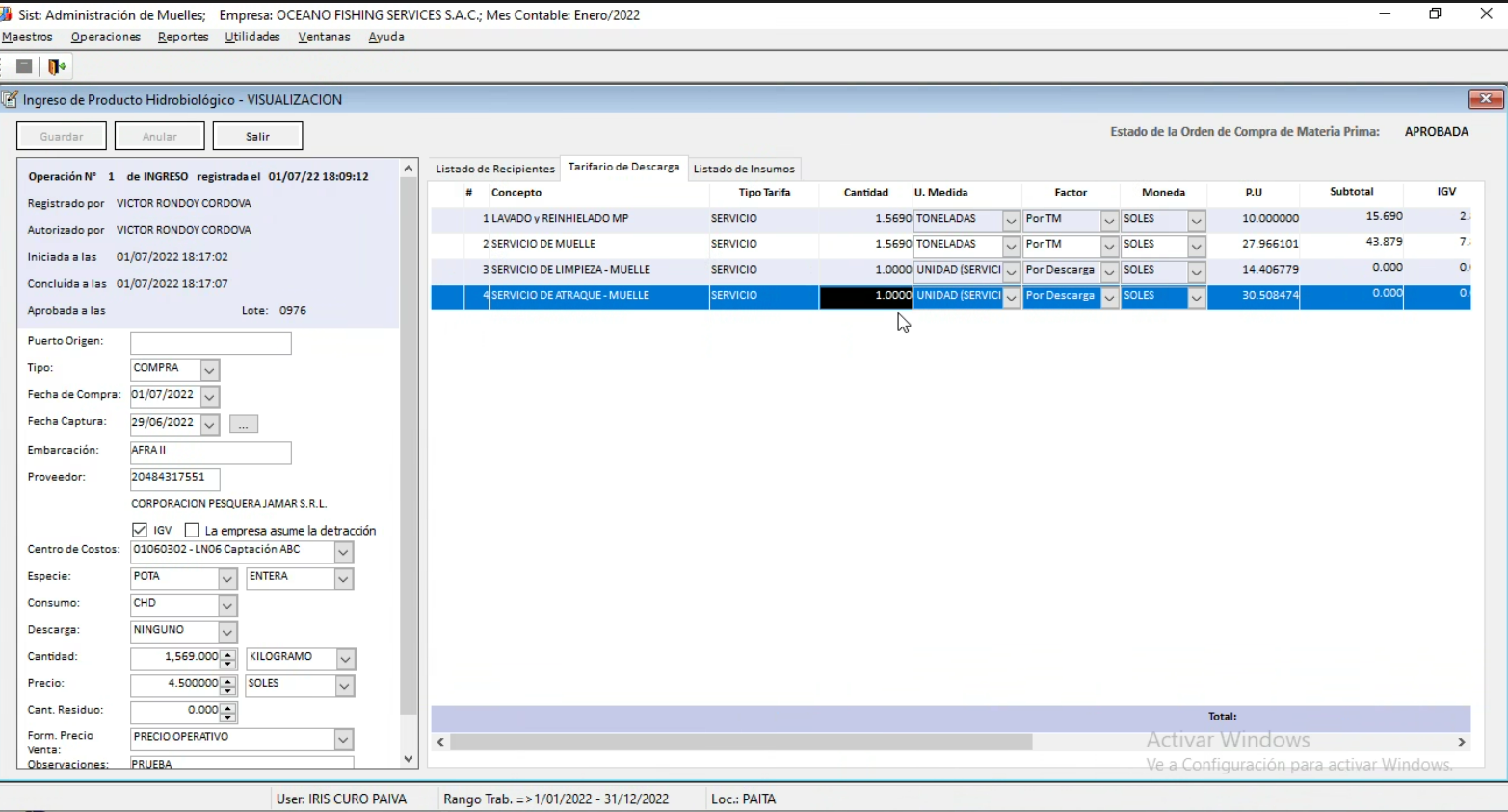Expand Moneda dropdown for SERVICIO DE MUELLE row
1508x812 pixels.
pyautogui.click(x=1196, y=247)
